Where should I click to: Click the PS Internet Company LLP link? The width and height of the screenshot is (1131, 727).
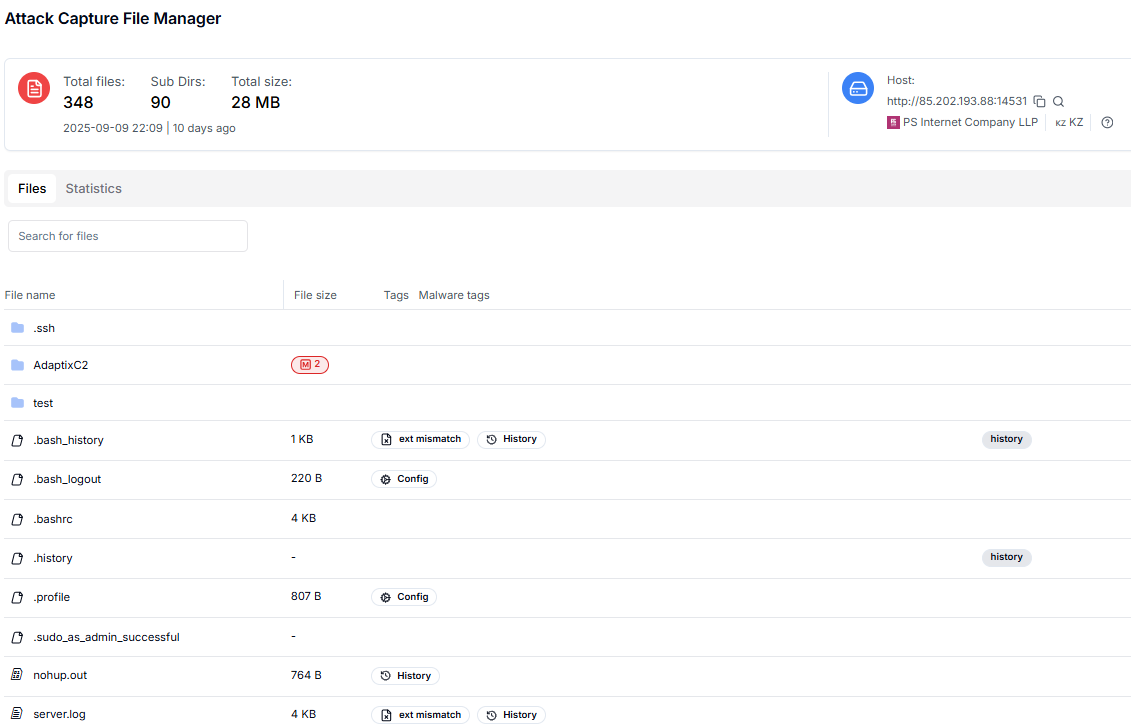click(x=970, y=123)
